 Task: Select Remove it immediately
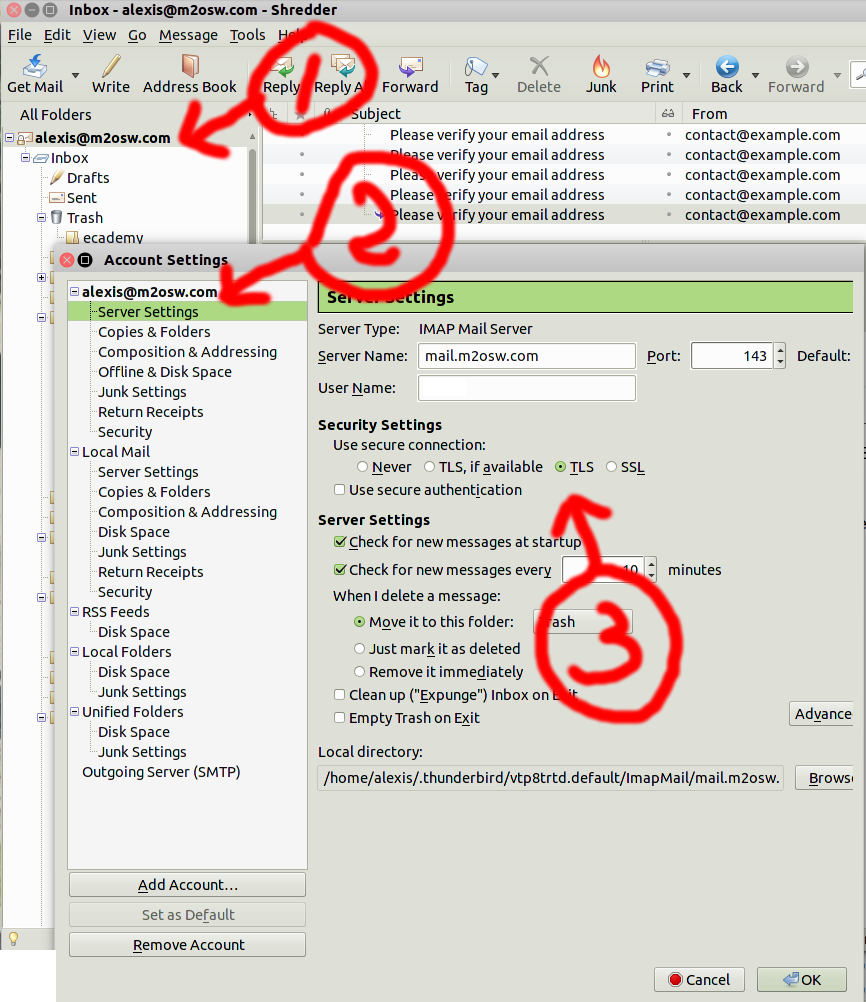point(359,672)
